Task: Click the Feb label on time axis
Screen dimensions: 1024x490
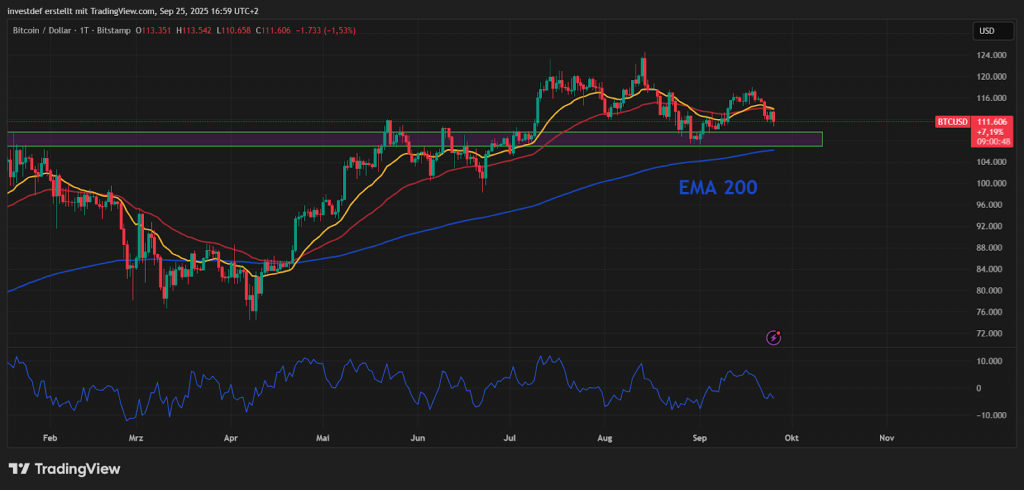Action: (51, 438)
